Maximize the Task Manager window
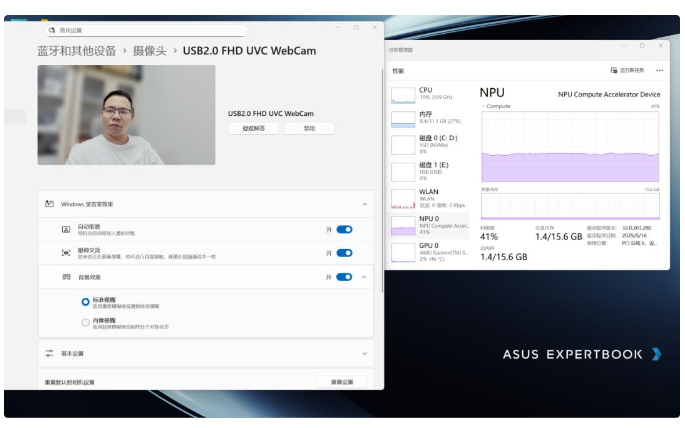This screenshot has height=428, width=685. 642,45
